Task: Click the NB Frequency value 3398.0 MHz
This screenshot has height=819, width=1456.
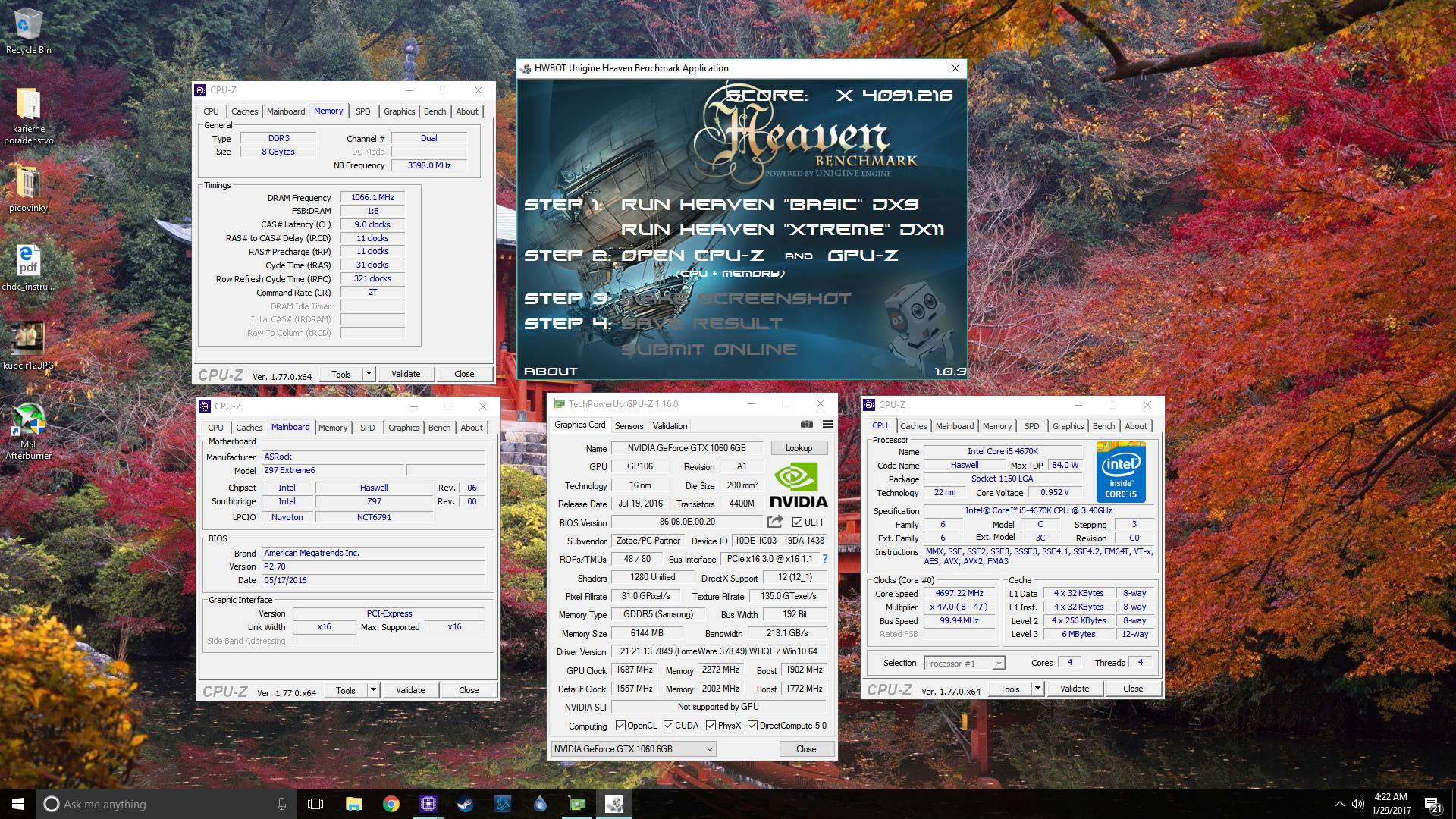Action: pos(429,165)
